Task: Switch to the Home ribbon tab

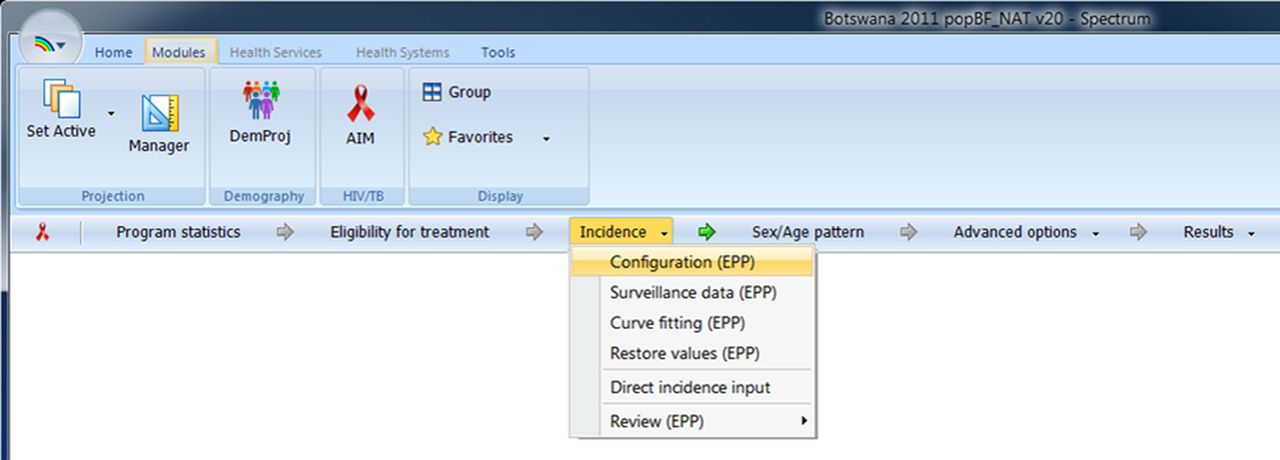Action: 114,52
